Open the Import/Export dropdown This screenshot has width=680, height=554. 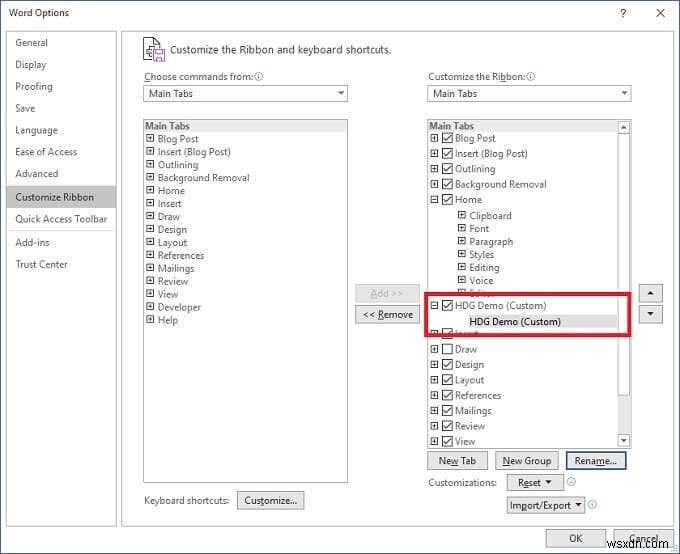(x=546, y=505)
